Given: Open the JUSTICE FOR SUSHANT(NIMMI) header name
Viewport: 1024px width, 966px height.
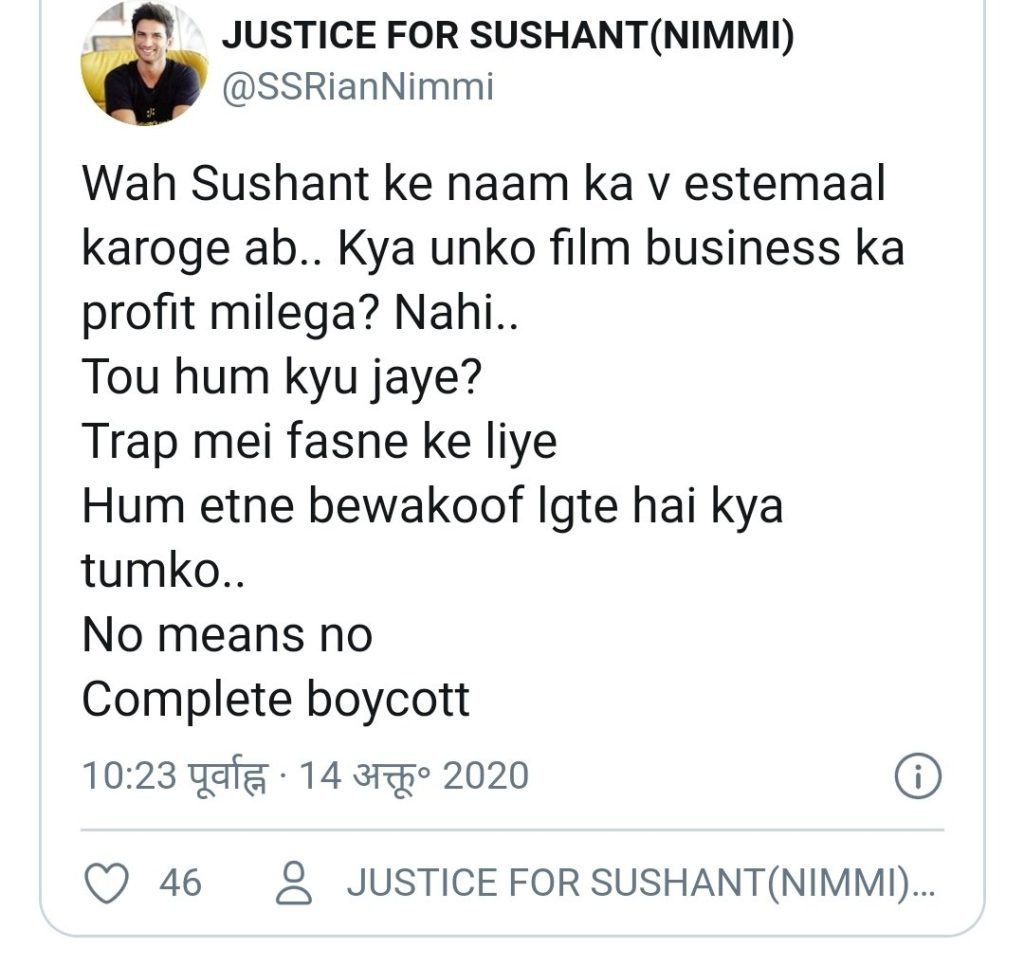Looking at the screenshot, I should coord(507,37).
